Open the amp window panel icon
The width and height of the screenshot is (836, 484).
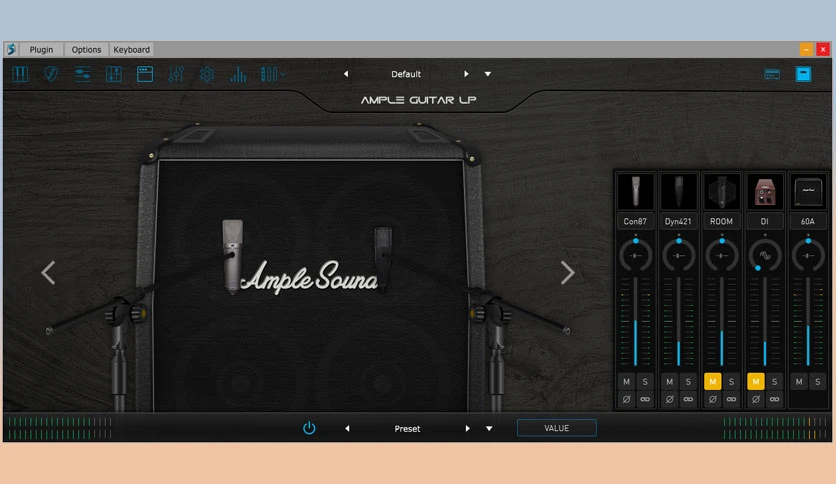144,74
